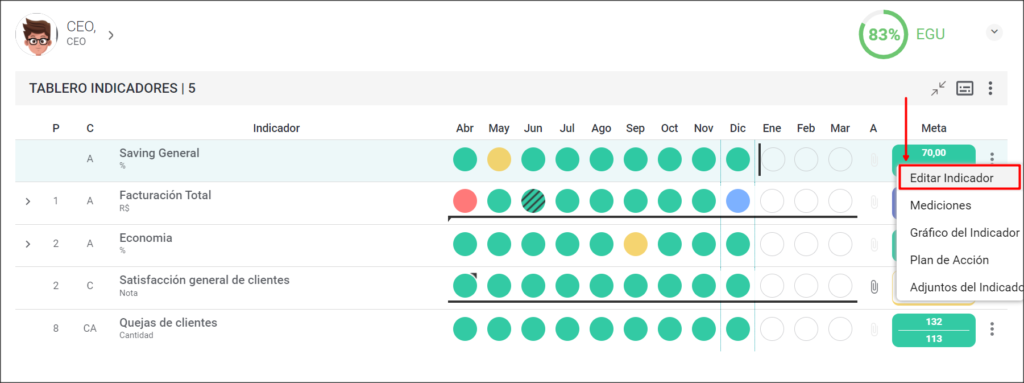Click the P column header
The width and height of the screenshot is (1024, 383).
(56, 128)
